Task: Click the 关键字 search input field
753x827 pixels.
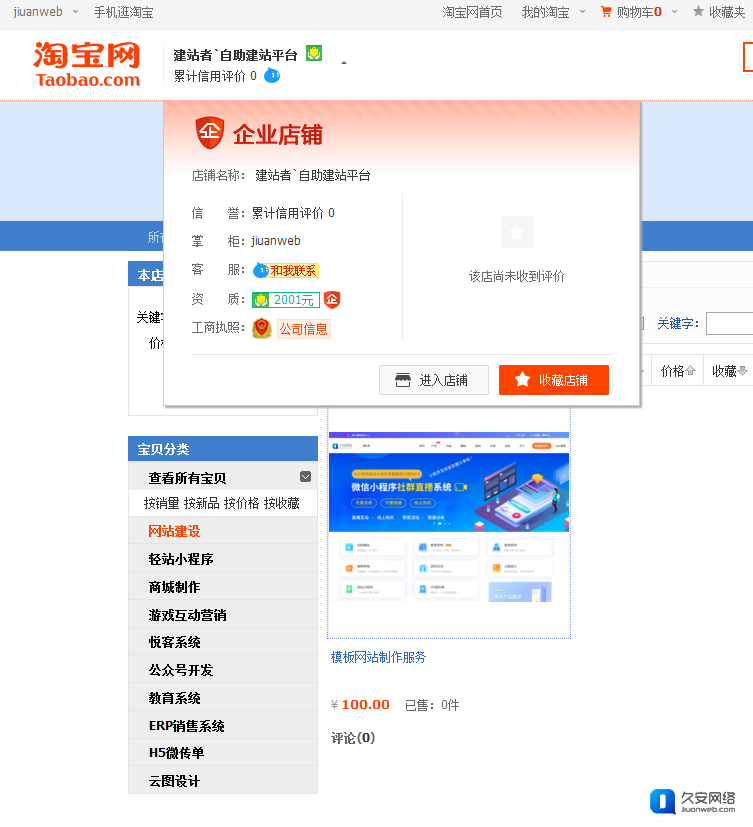Action: (730, 323)
